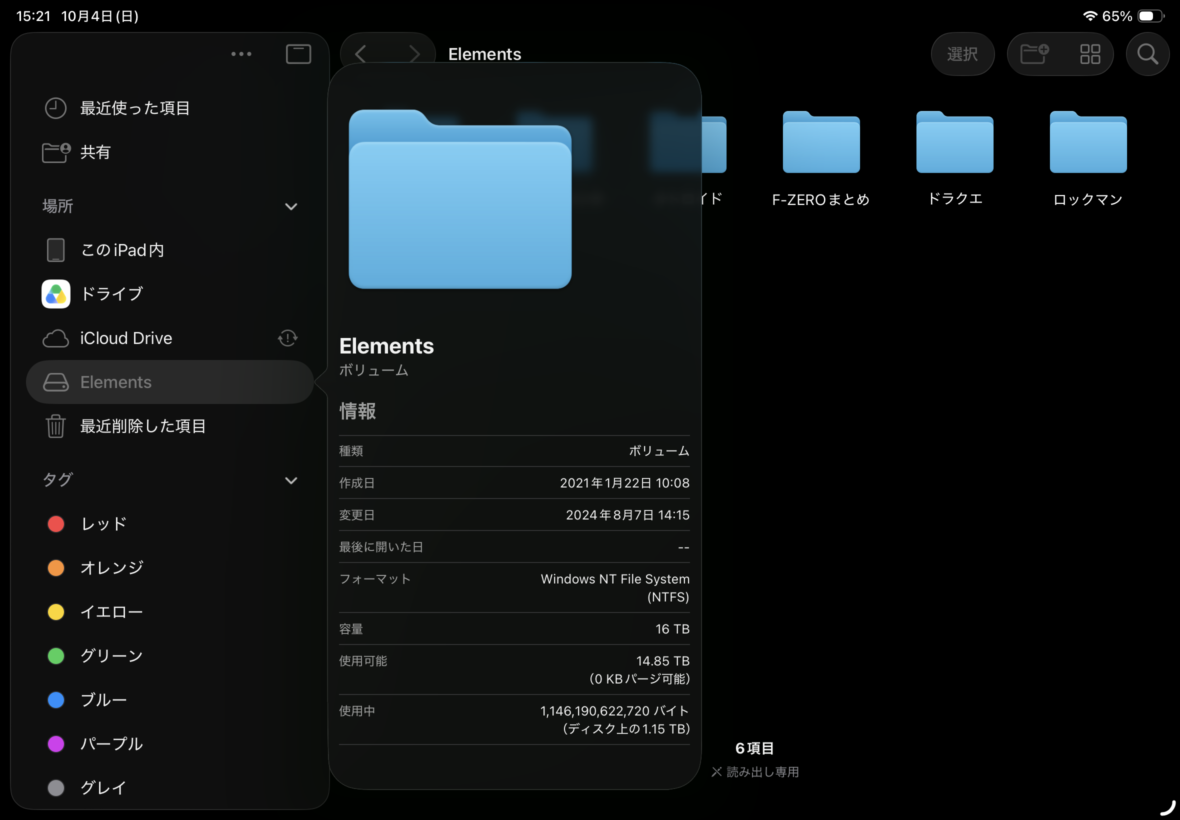Collapse the 場所 section chevron
The width and height of the screenshot is (1180, 820).
coord(291,206)
